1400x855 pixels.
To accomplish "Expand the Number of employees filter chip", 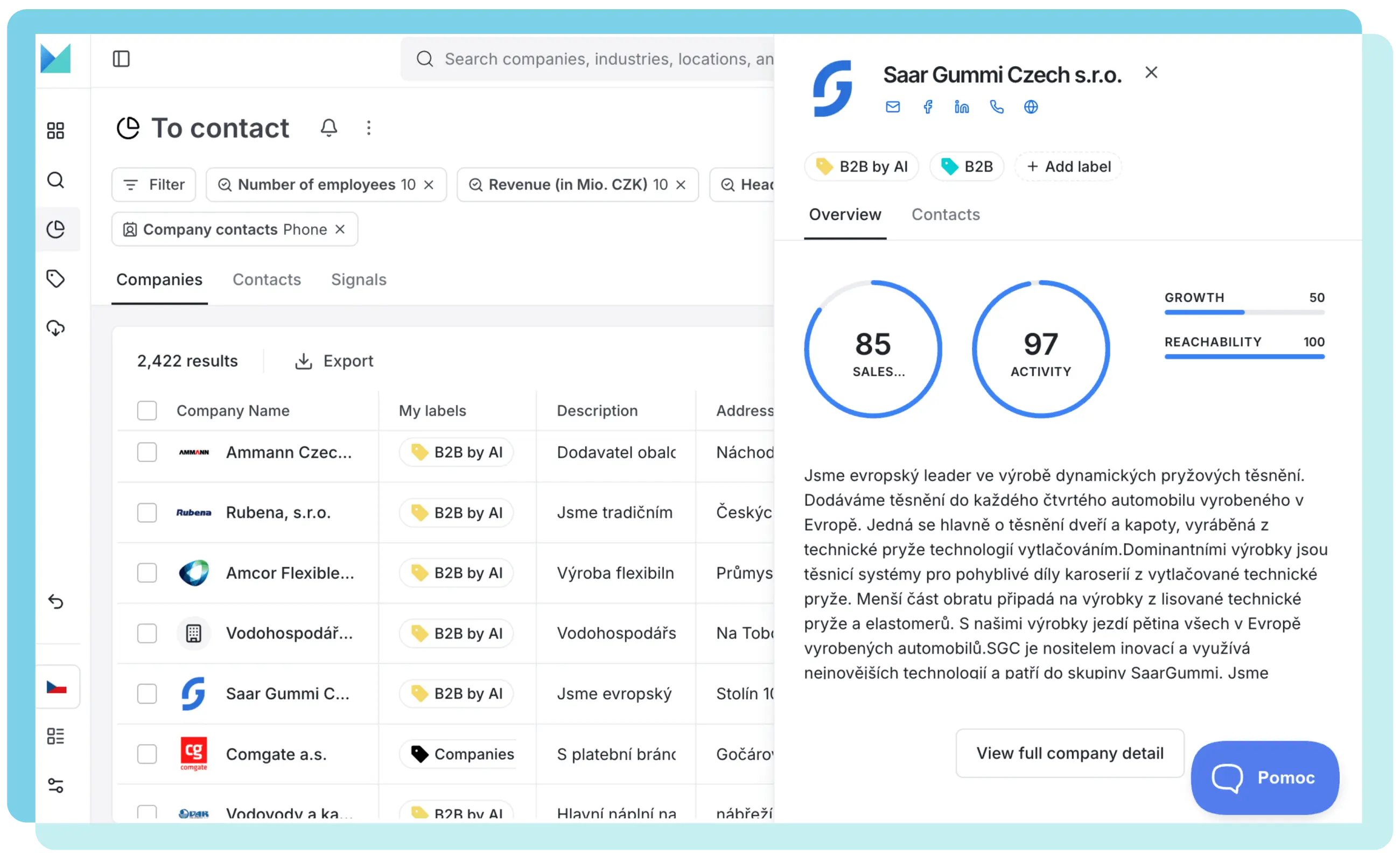I will 318,185.
